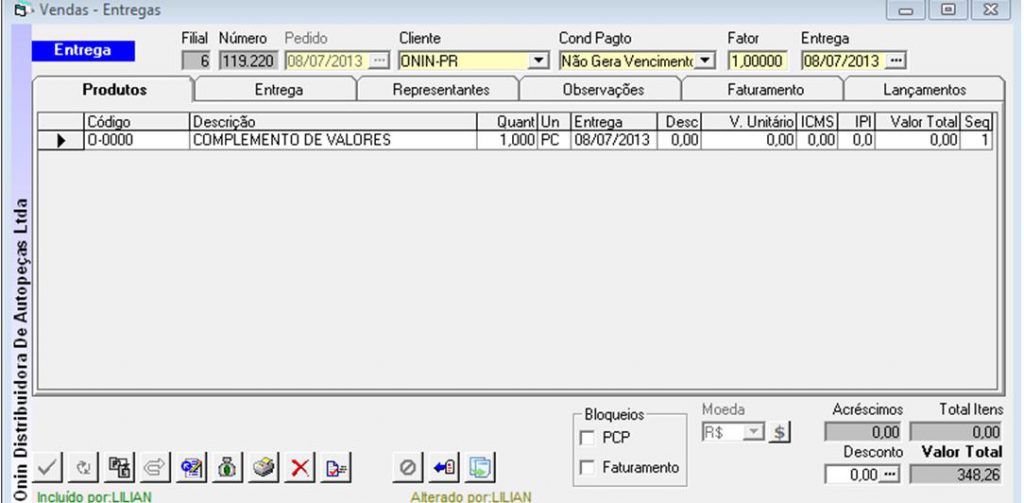Expand the Cond Pagto dropdown
The height and width of the screenshot is (503, 1024).
coord(705,61)
